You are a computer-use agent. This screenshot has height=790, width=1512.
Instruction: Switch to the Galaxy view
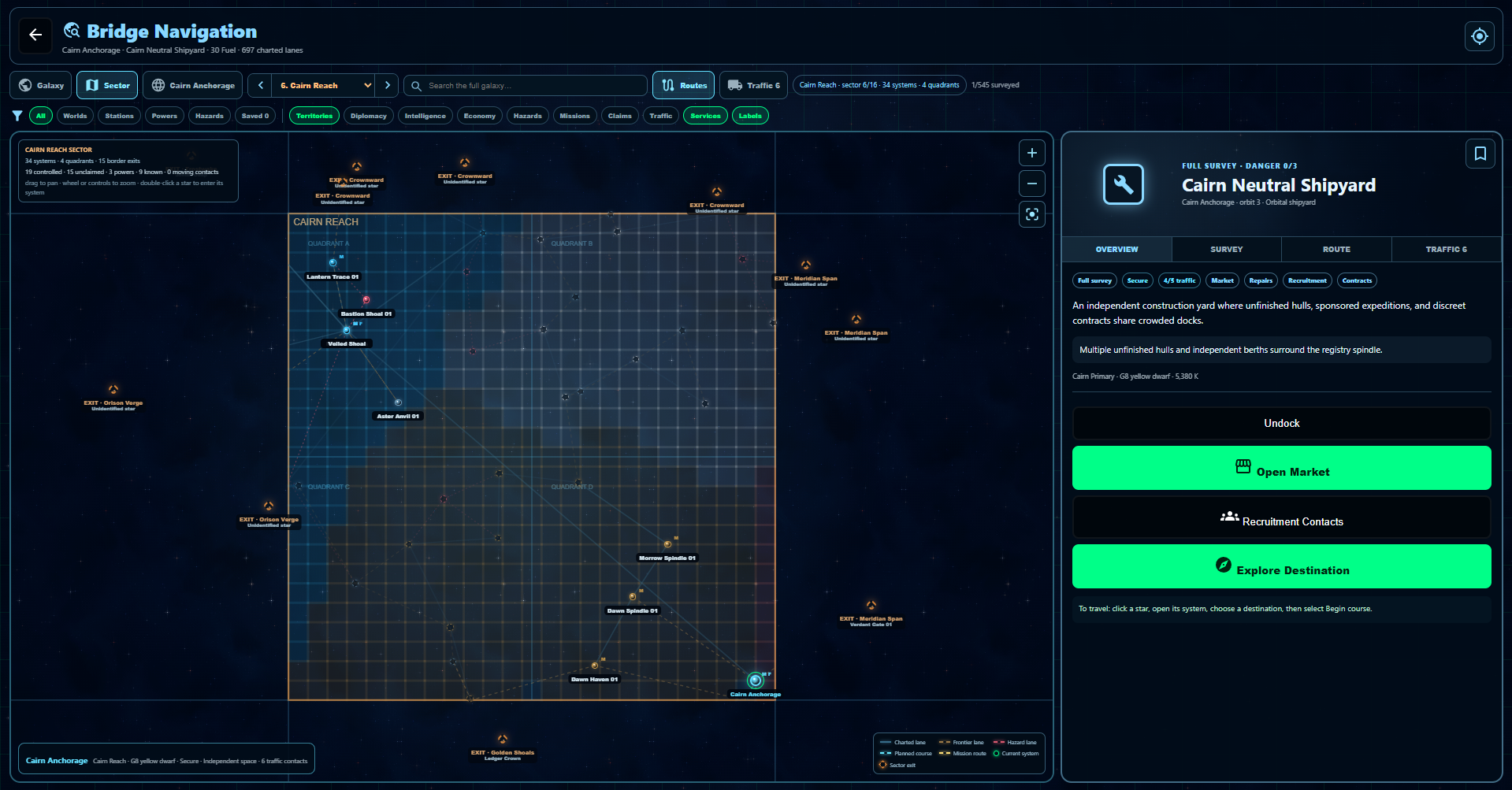tap(41, 85)
